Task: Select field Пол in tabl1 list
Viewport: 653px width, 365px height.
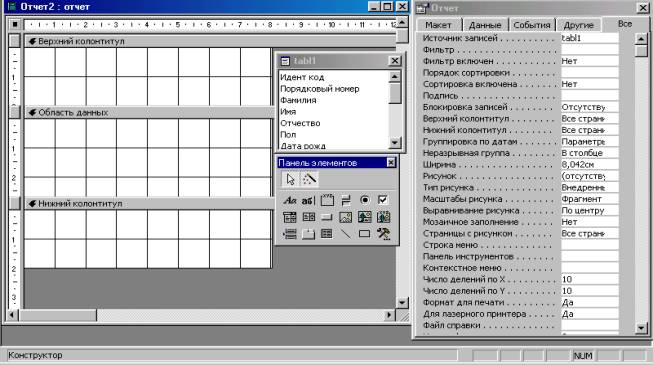Action: pyautogui.click(x=288, y=135)
